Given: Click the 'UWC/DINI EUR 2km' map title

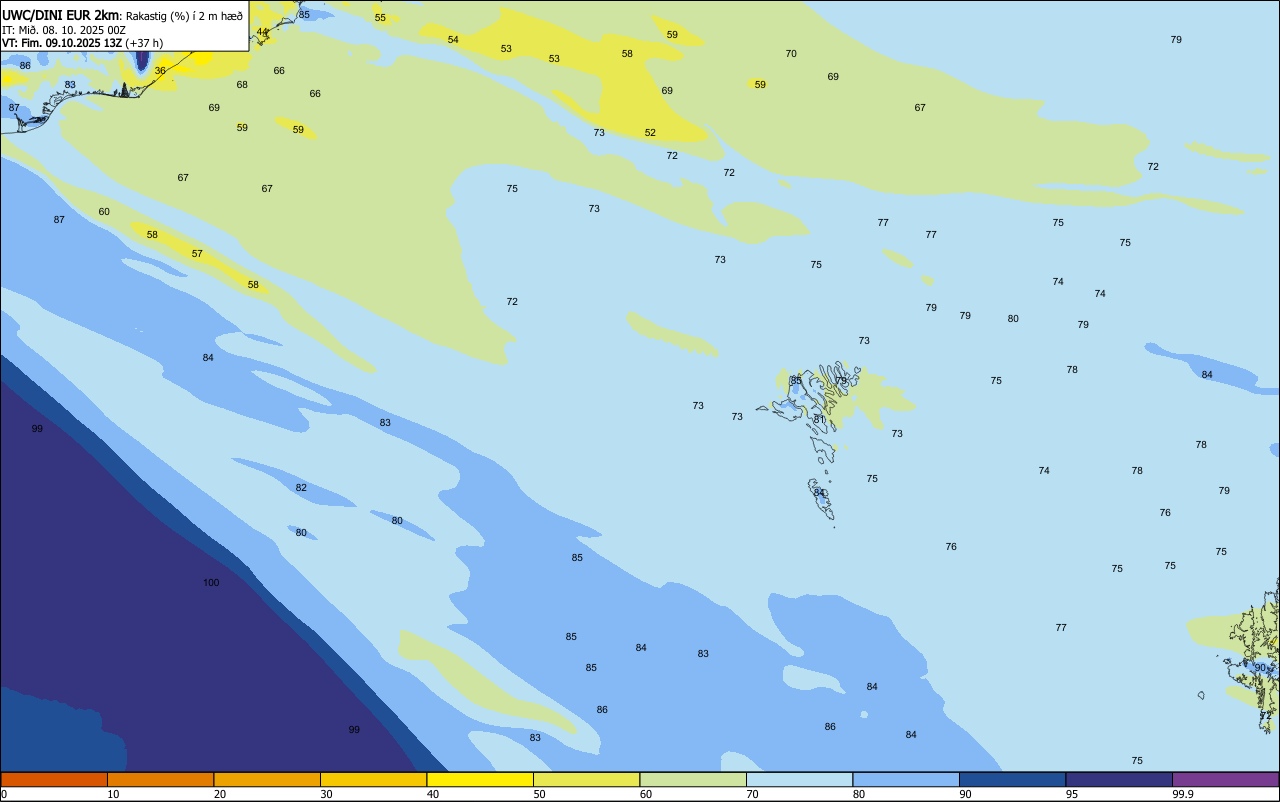Looking at the screenshot, I should (x=61, y=15).
